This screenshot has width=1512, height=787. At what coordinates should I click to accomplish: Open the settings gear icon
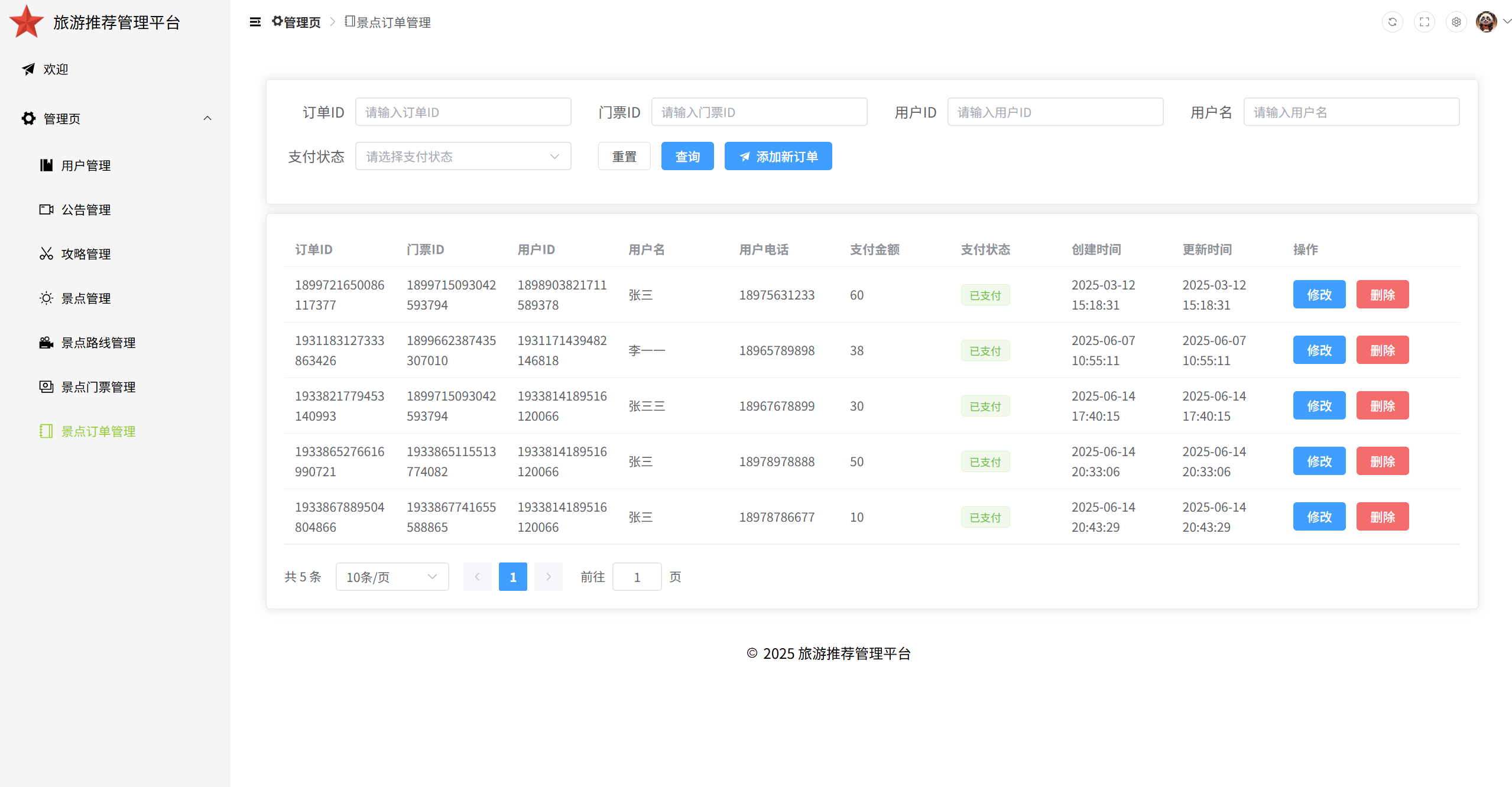1456,22
